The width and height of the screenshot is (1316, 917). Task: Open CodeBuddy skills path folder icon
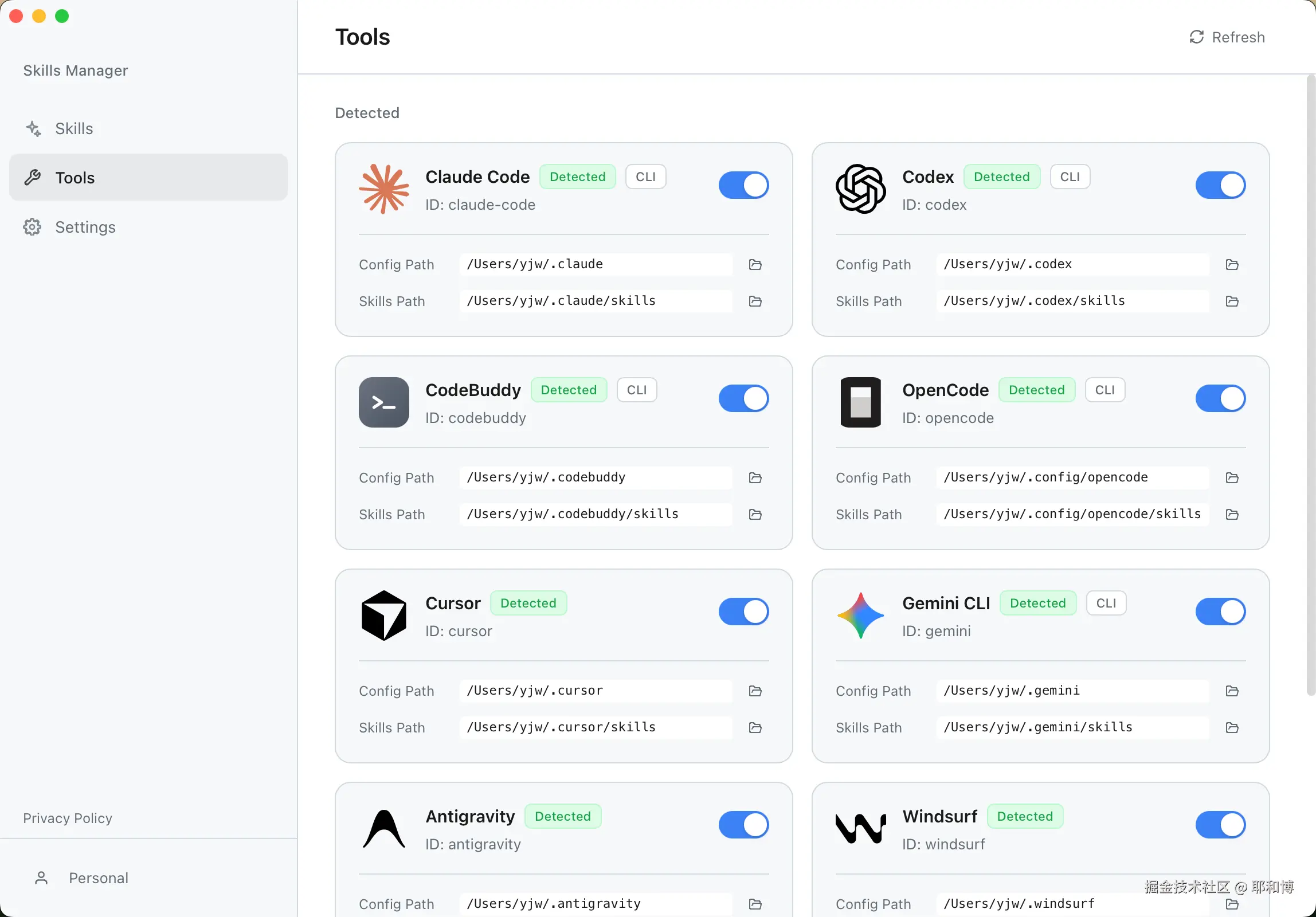(755, 515)
